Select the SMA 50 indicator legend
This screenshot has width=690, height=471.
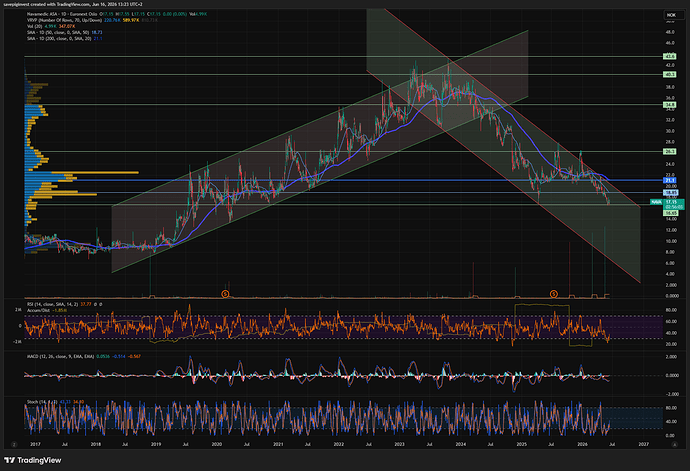[x=58, y=33]
